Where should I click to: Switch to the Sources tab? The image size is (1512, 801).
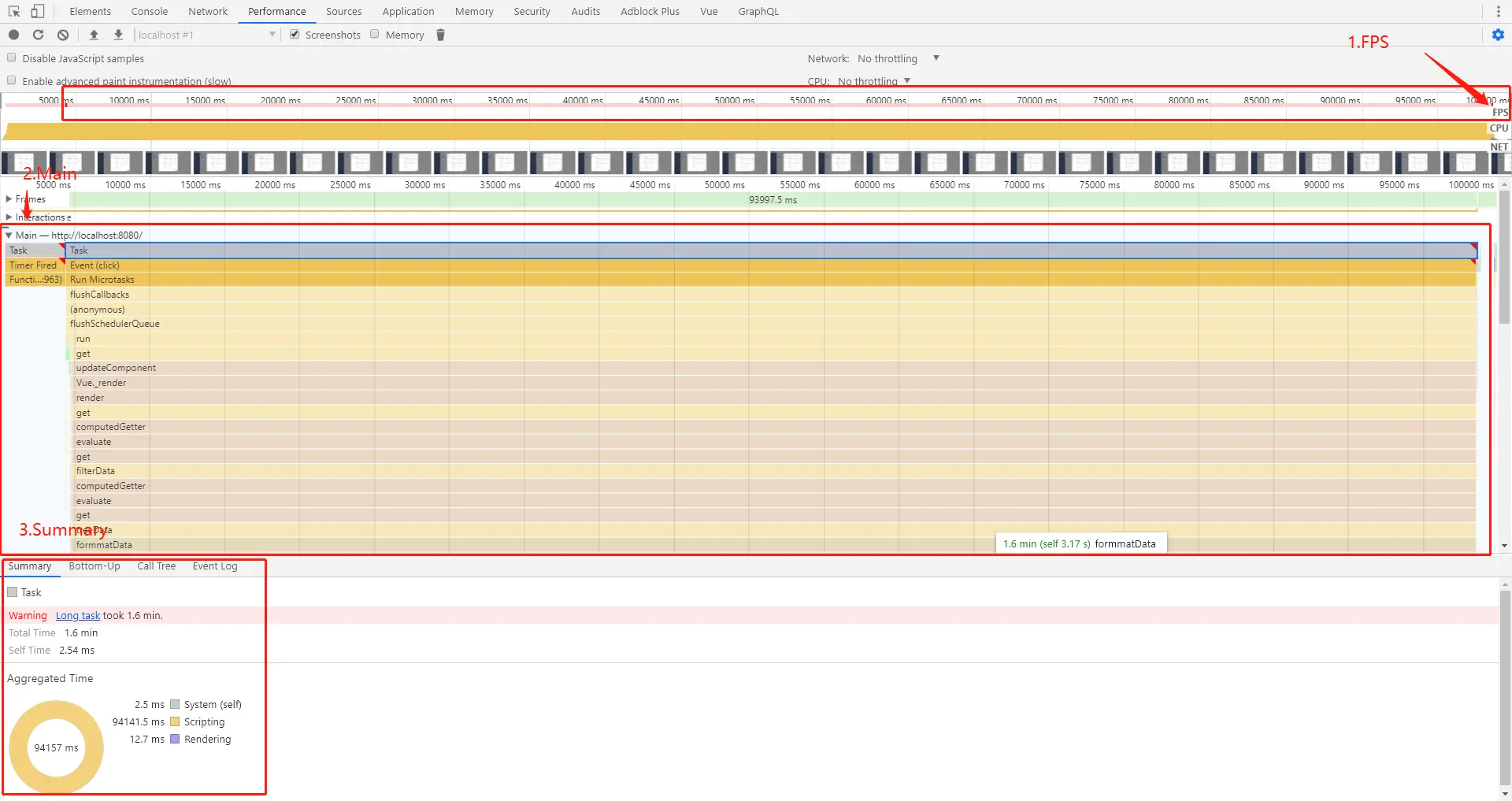point(344,11)
